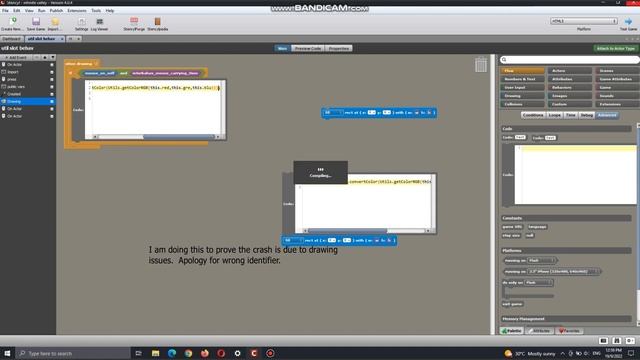Viewport: 640px width, 360px height.
Task: Switch to the Preview Code tab
Action: point(308,49)
